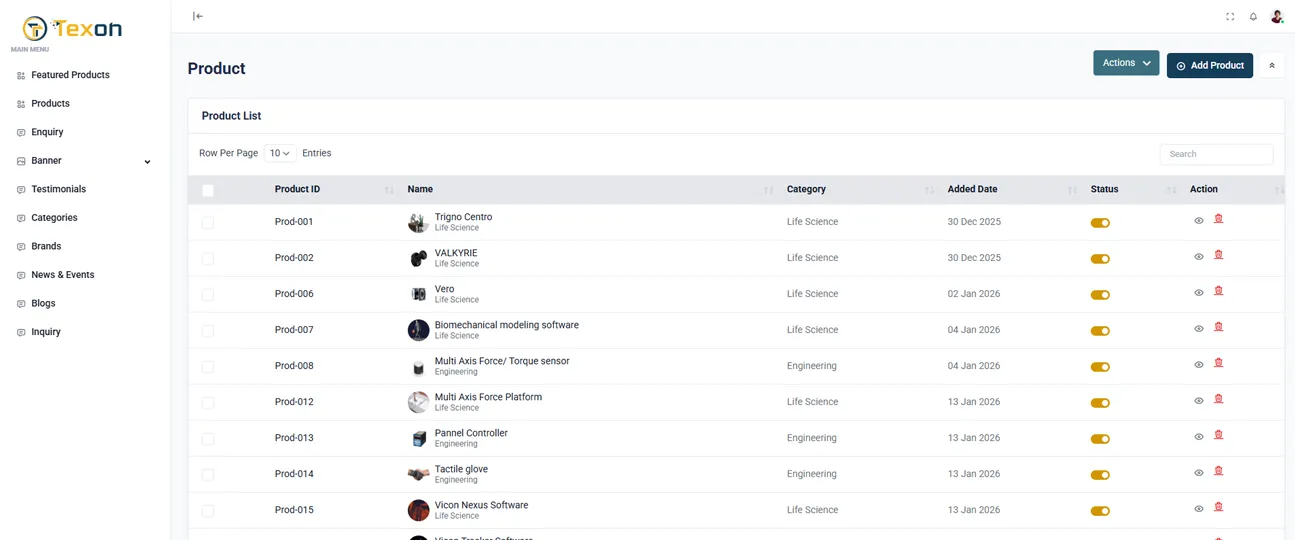This screenshot has width=1295, height=540.
Task: Click the '02 Jan 2026' date cell
Action: (974, 294)
